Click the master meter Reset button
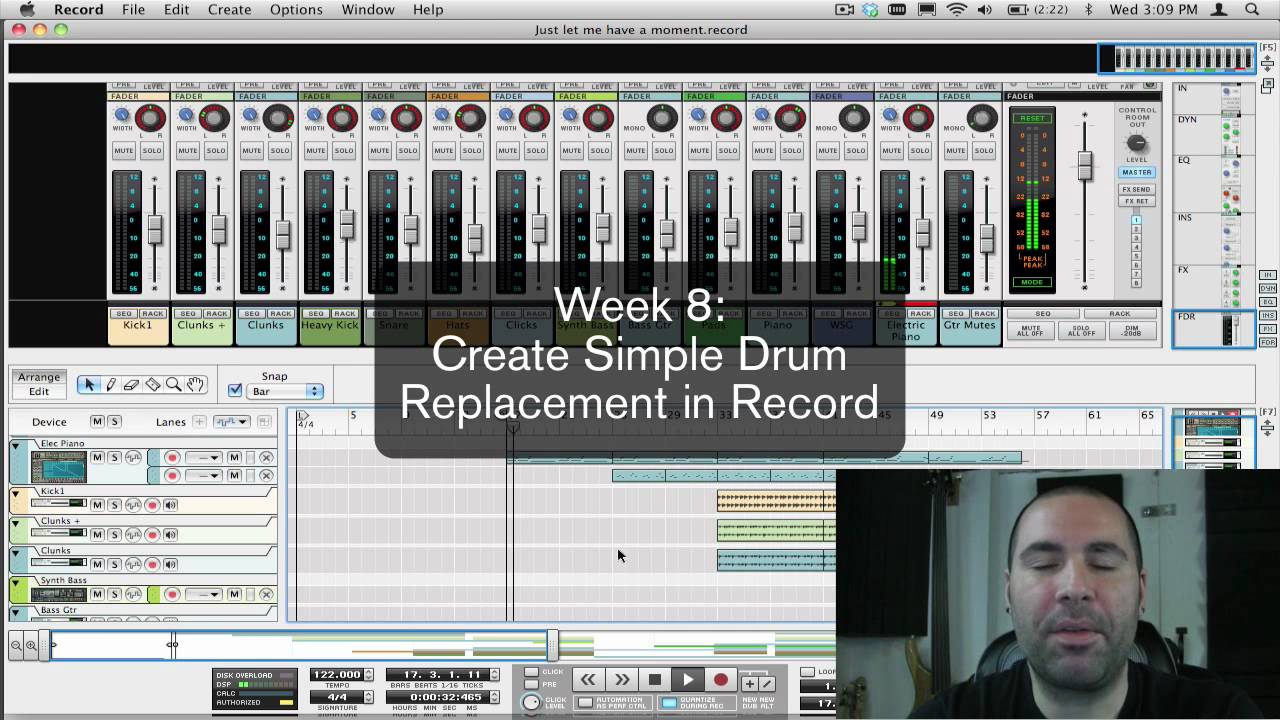 coord(1032,118)
